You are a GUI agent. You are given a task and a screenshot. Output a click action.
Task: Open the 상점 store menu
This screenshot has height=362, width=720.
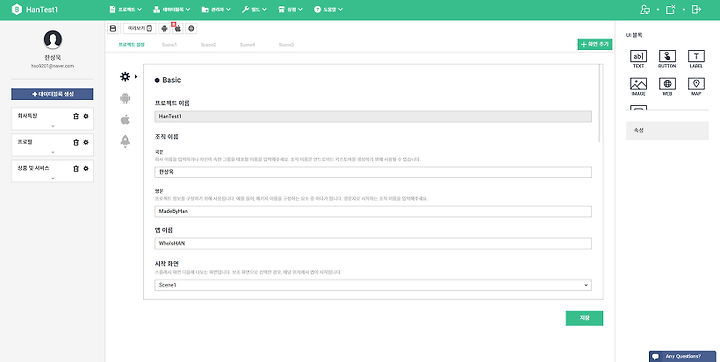coord(290,9)
